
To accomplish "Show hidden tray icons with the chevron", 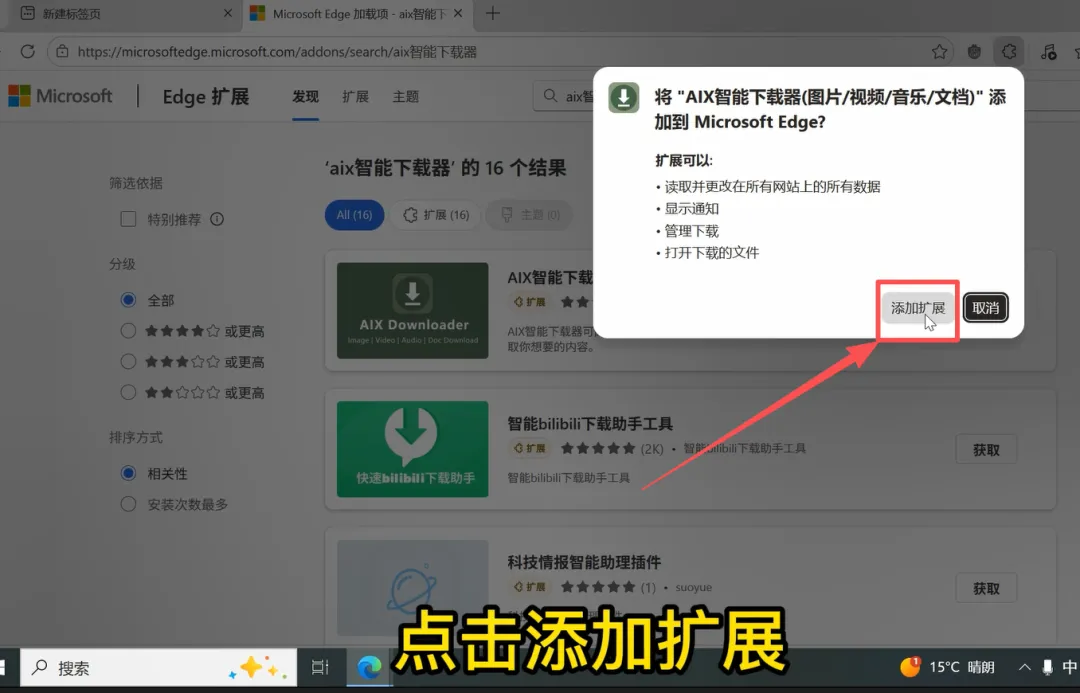I will pyautogui.click(x=1025, y=667).
